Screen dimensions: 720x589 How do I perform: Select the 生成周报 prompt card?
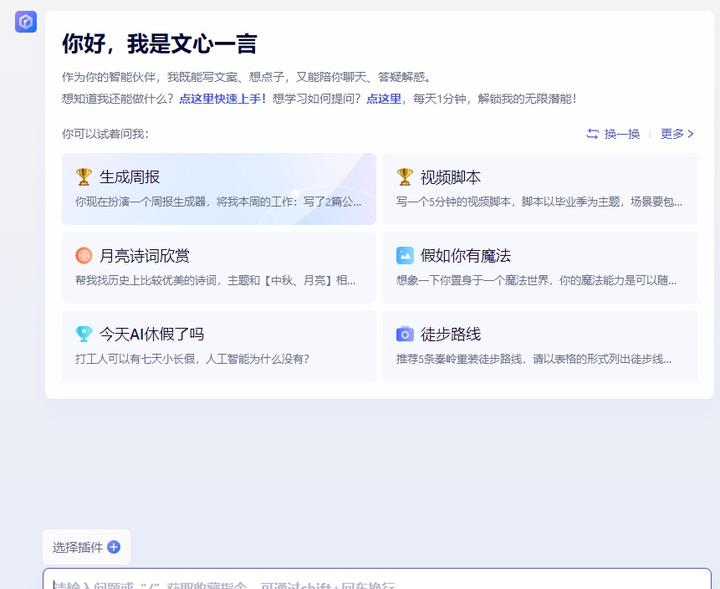coord(219,189)
